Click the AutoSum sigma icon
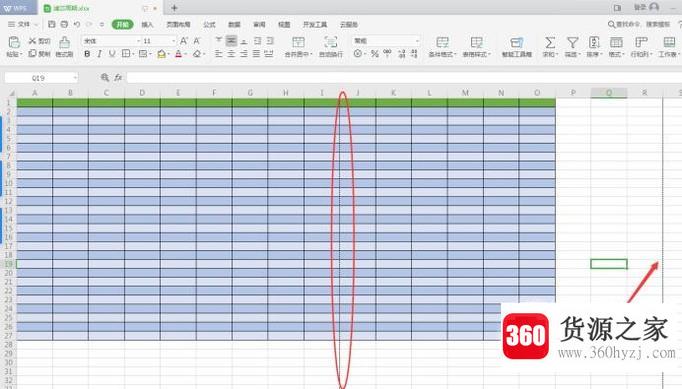The image size is (682, 389). [550, 43]
